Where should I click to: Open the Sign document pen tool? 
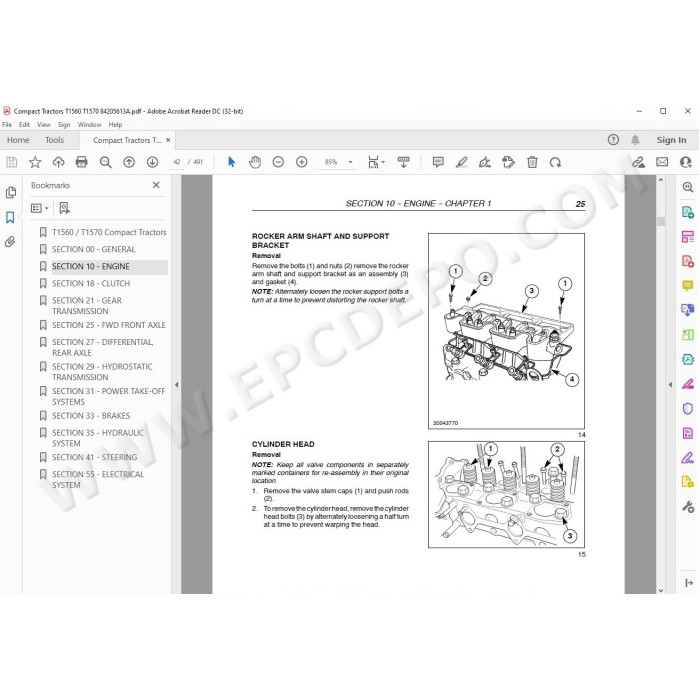coord(485,162)
